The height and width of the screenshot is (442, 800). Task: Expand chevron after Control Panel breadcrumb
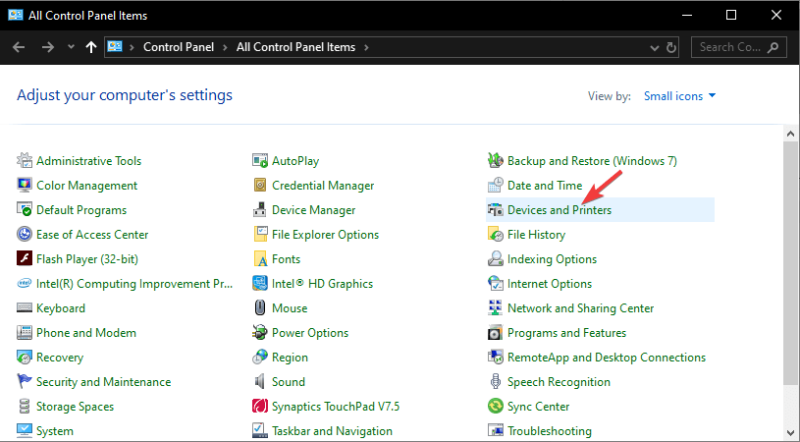click(225, 47)
